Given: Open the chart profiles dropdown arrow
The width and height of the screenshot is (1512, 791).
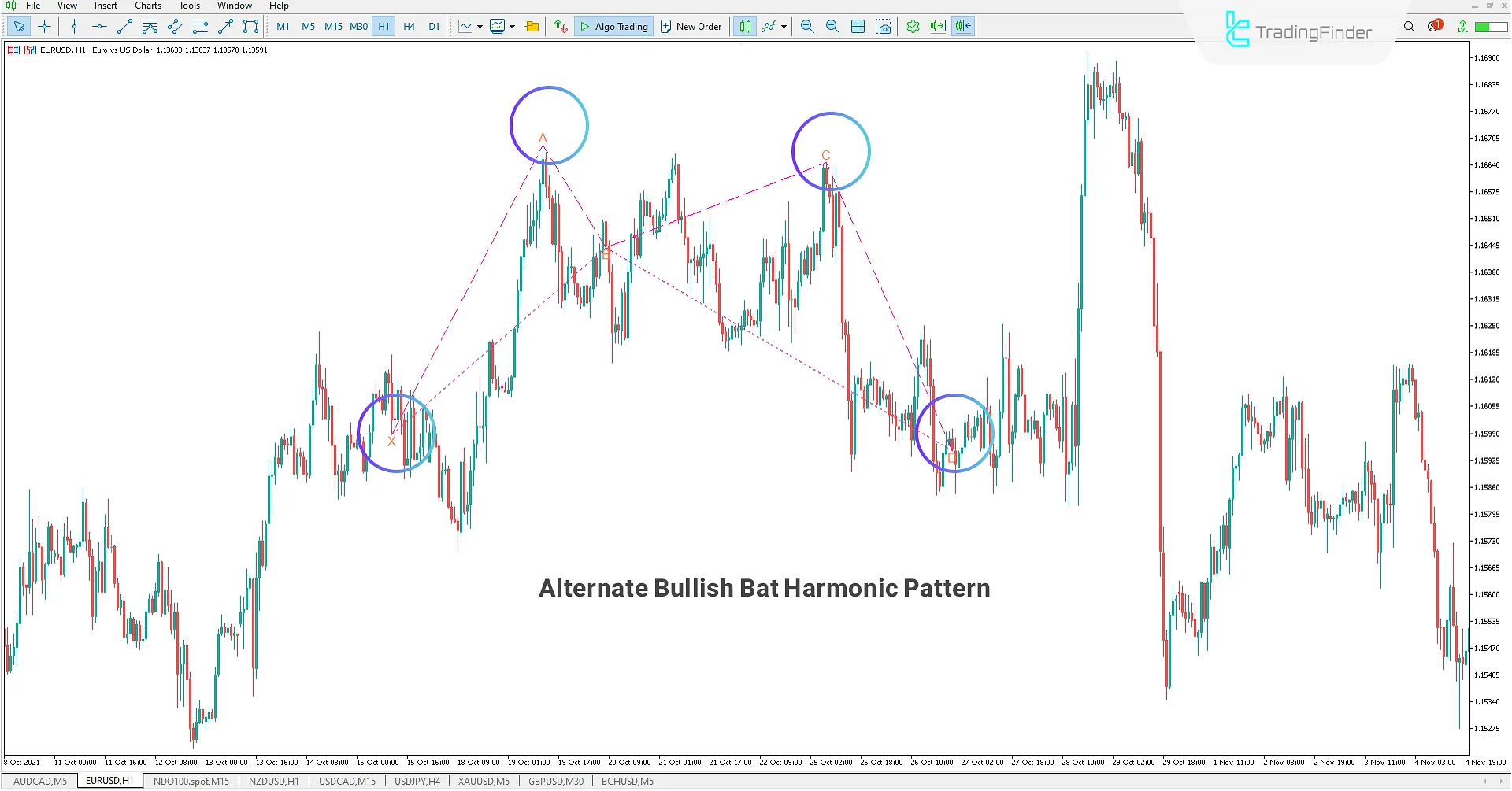Looking at the screenshot, I should [x=531, y=26].
